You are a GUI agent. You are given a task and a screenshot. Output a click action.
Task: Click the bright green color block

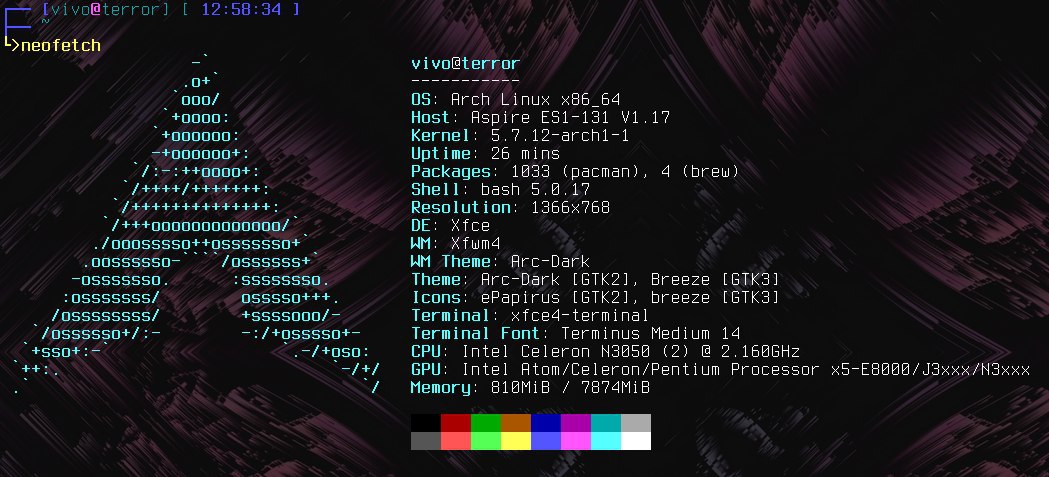[486, 441]
